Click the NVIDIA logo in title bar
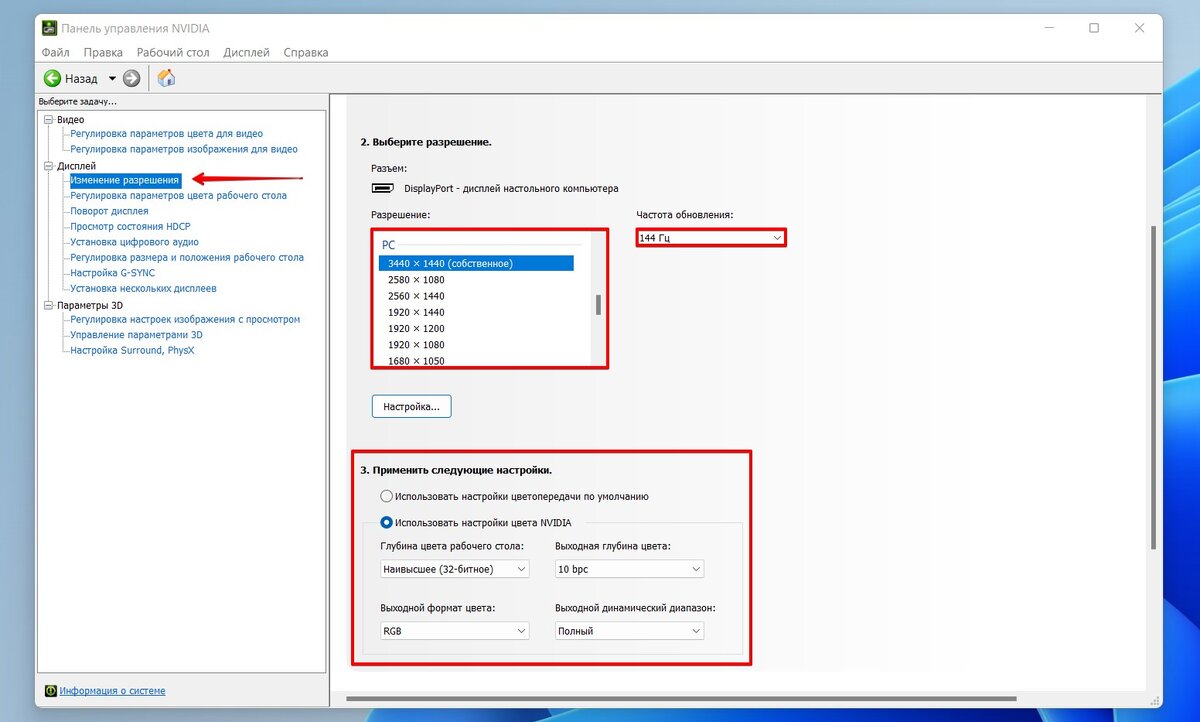 pyautogui.click(x=49, y=28)
